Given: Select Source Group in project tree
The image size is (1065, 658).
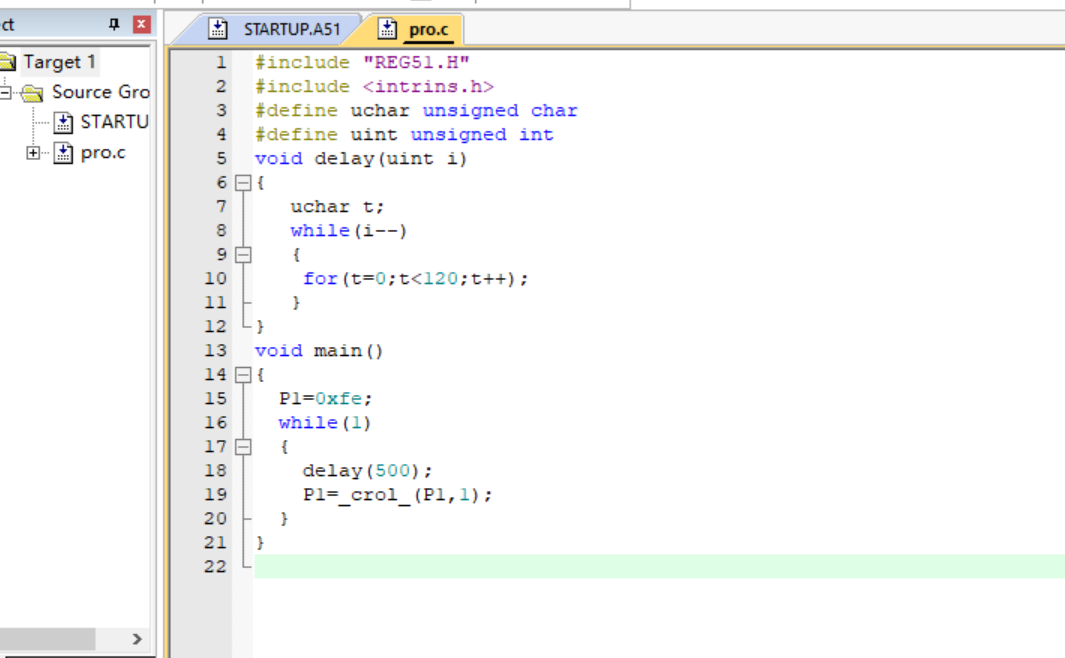Looking at the screenshot, I should 101,92.
